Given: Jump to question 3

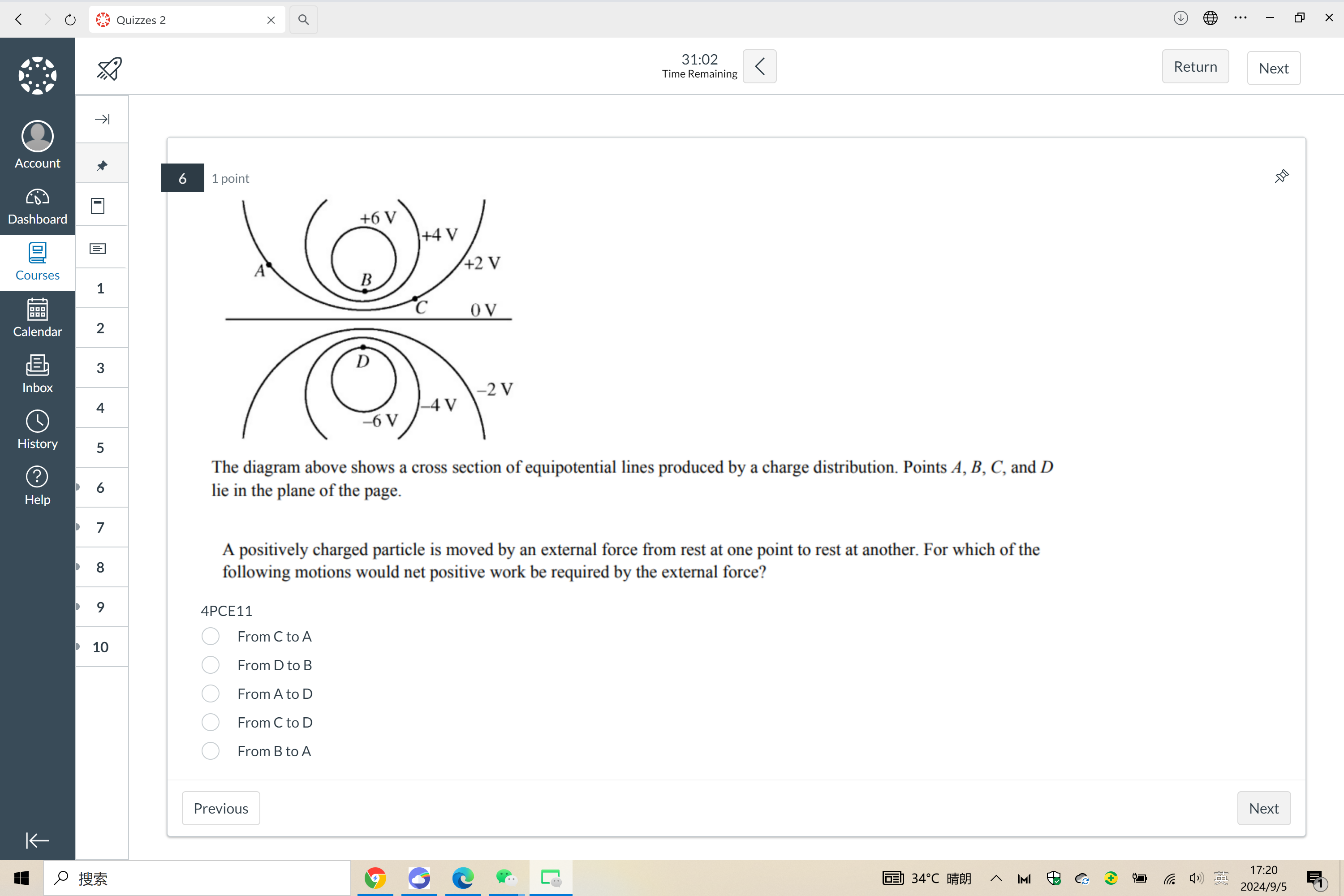Looking at the screenshot, I should coord(100,368).
